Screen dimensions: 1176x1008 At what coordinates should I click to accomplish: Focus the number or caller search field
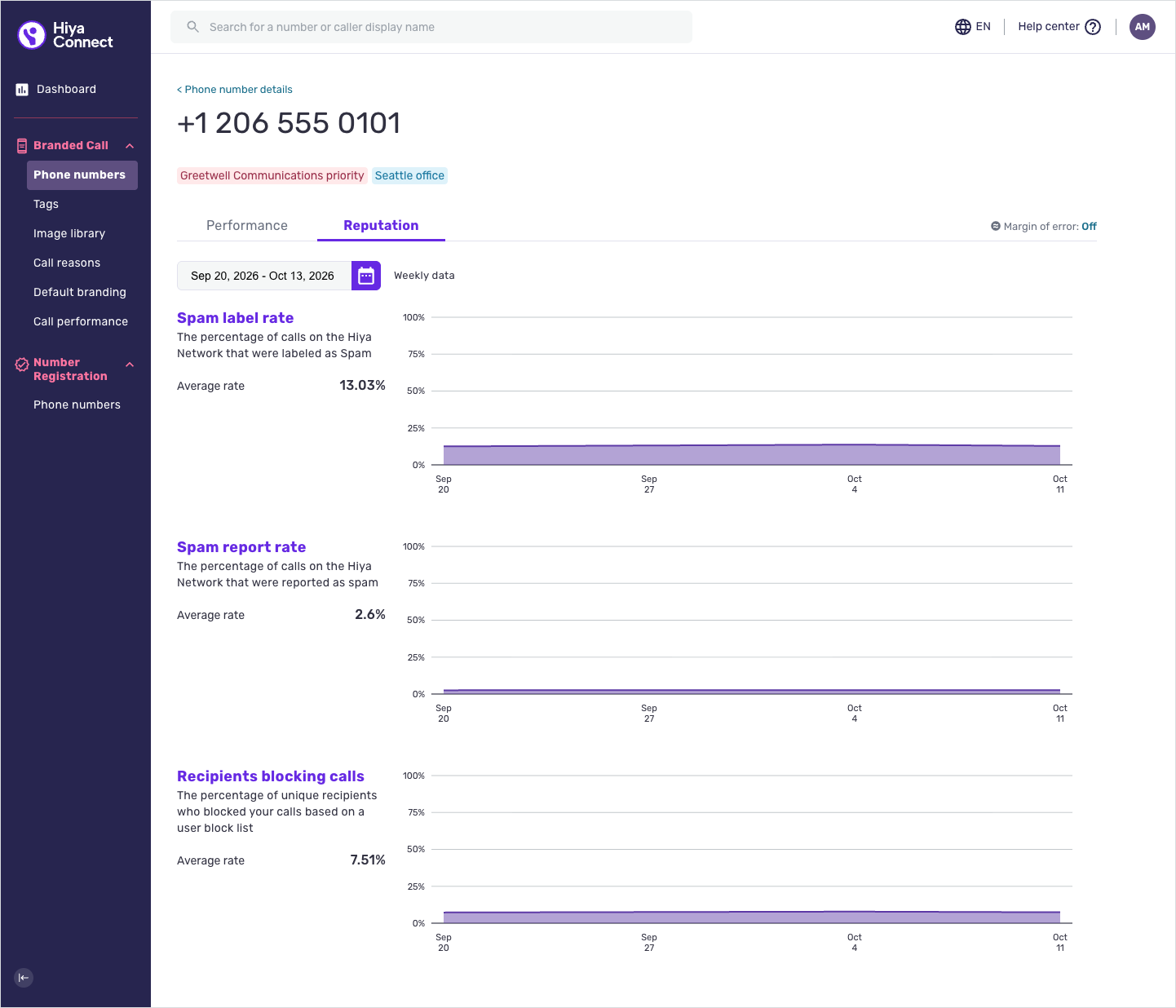431,27
